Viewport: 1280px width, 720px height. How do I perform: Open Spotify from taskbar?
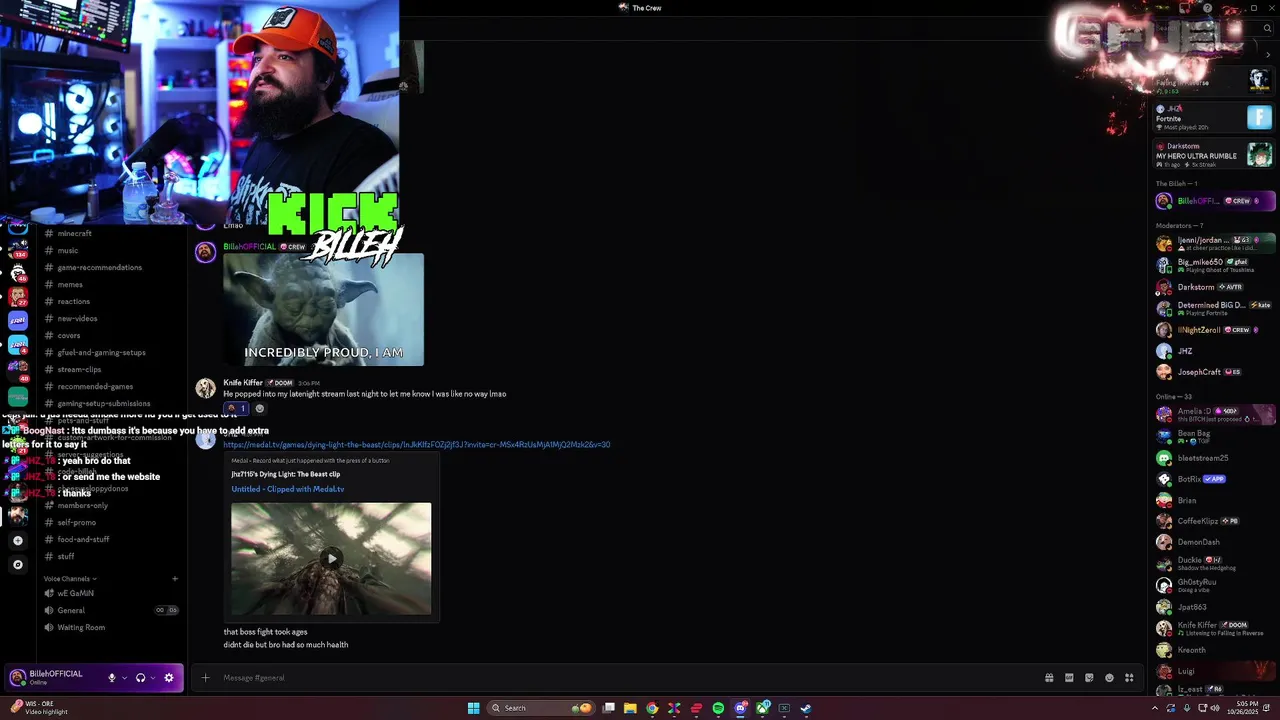718,708
